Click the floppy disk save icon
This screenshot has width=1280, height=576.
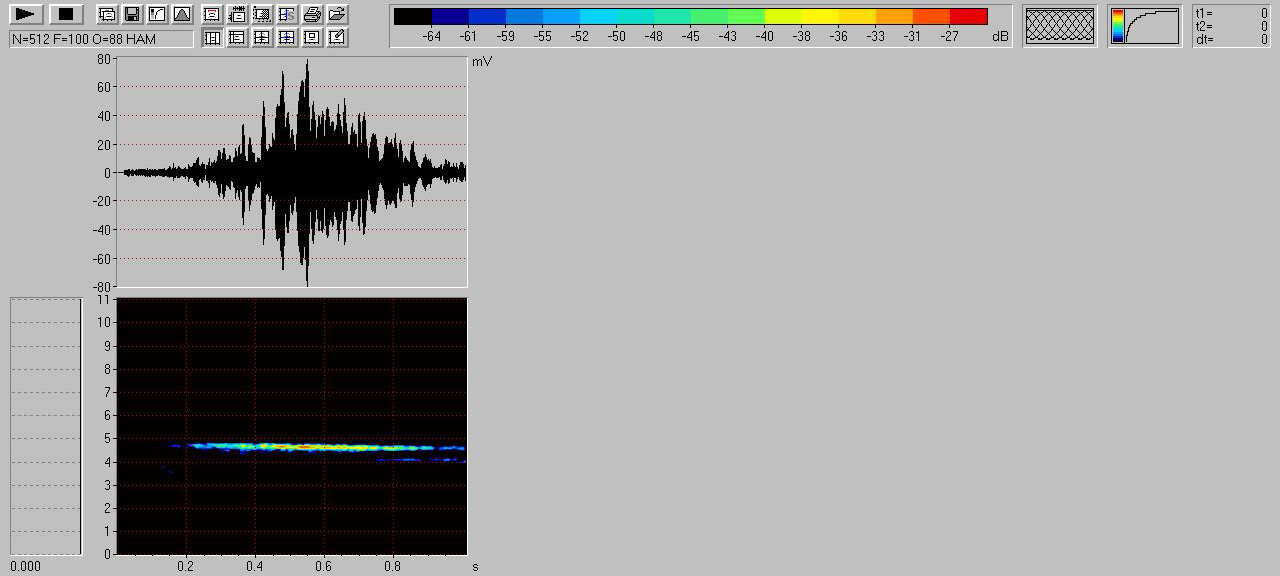pyautogui.click(x=131, y=14)
